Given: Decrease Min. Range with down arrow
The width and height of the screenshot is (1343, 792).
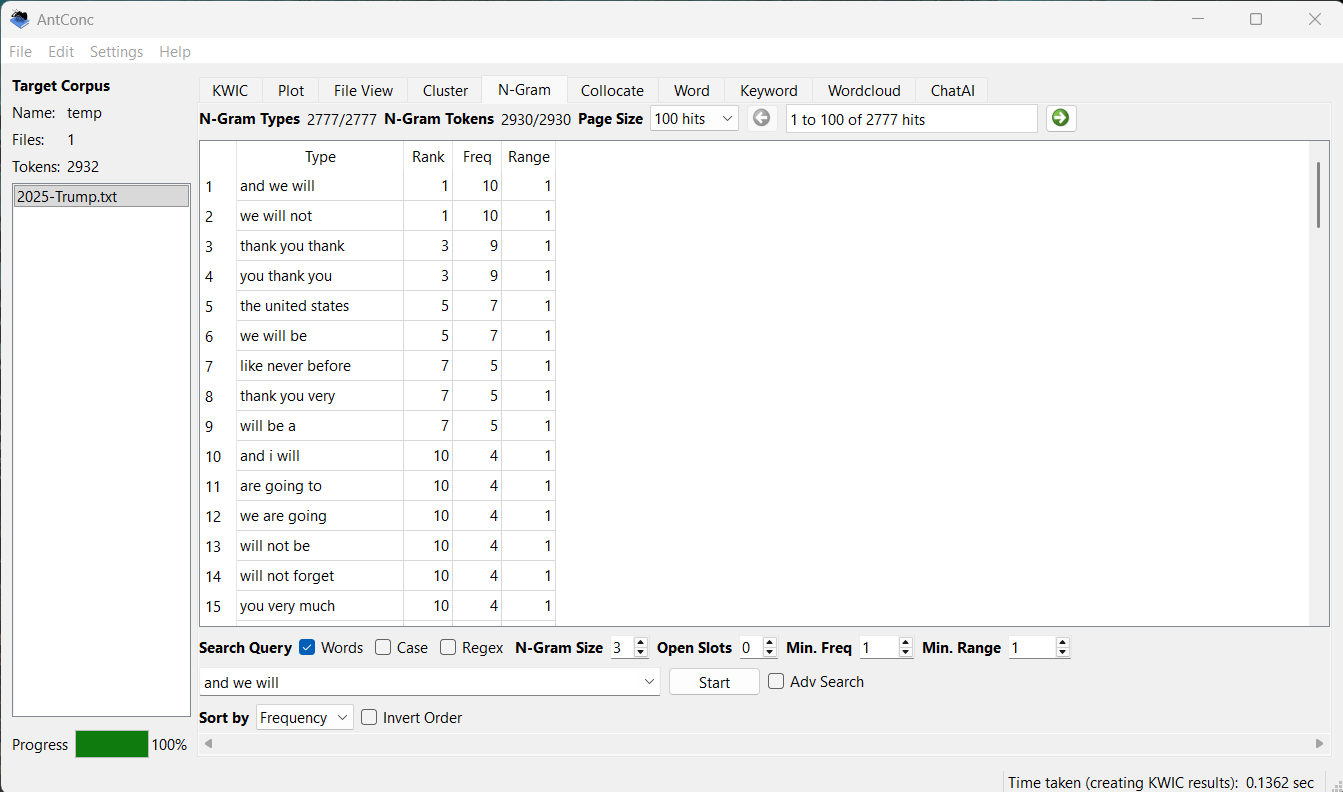Looking at the screenshot, I should click(x=1063, y=653).
